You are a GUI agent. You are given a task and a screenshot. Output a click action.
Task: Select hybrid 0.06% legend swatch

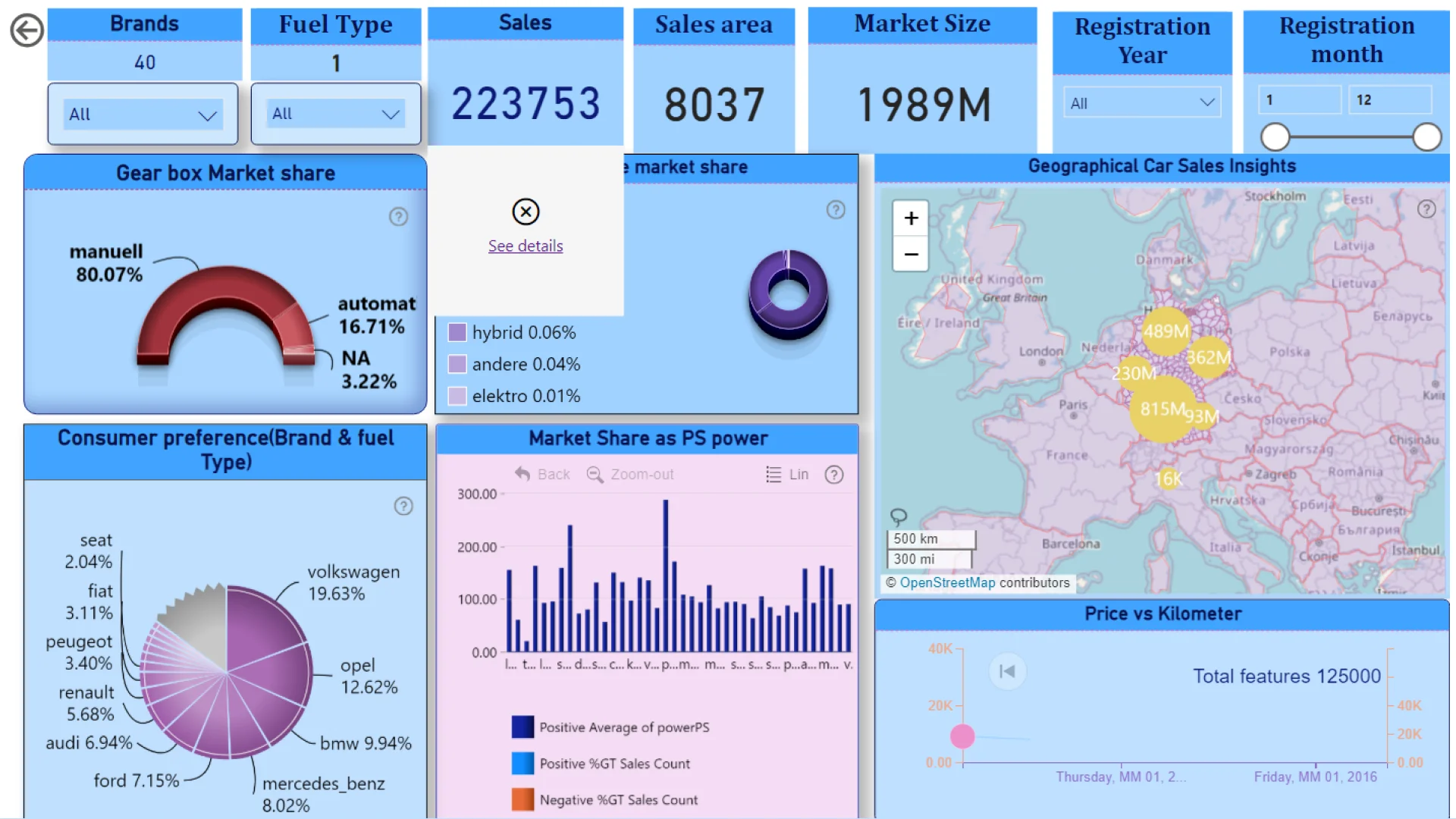[457, 332]
